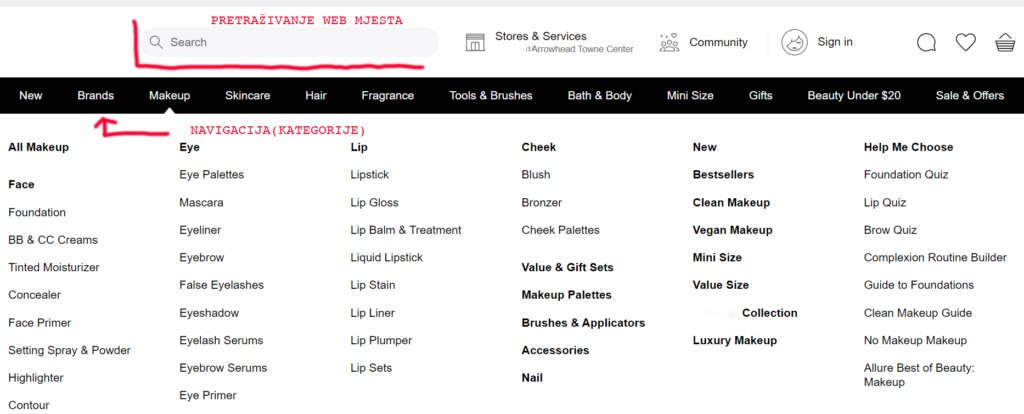This screenshot has width=1024, height=414.
Task: Go to Sale & Offers menu item
Action: tap(969, 96)
